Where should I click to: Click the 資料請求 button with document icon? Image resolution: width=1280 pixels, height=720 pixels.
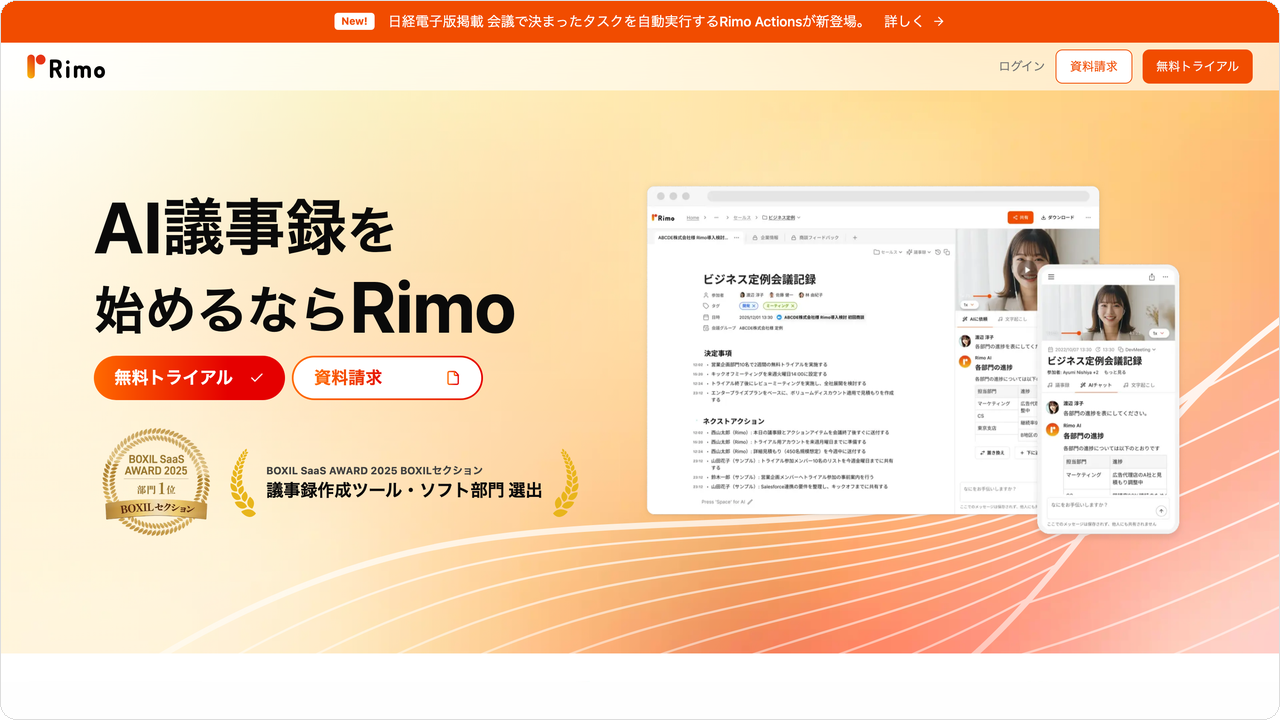pos(387,378)
